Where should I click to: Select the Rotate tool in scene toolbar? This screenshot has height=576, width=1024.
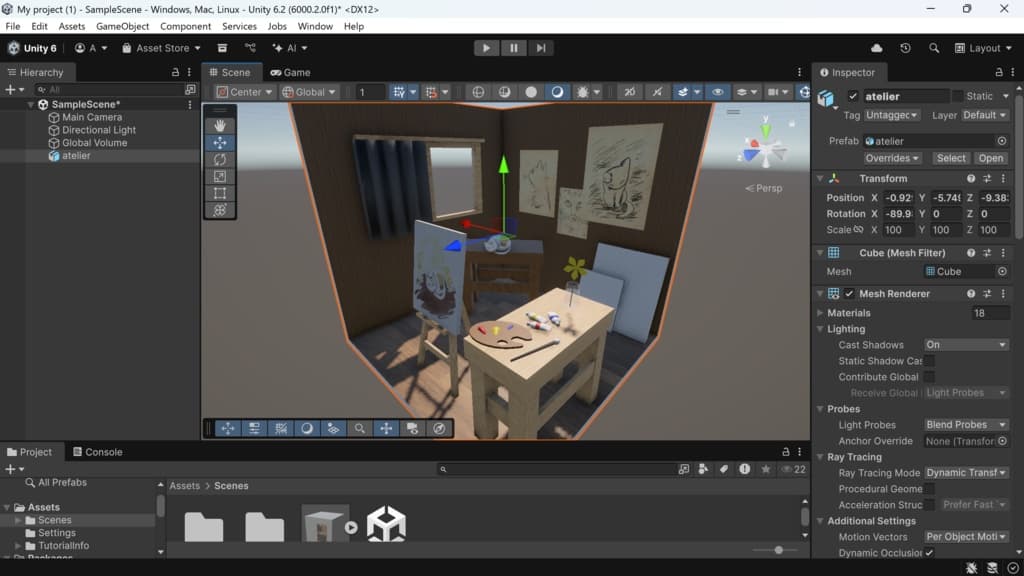pyautogui.click(x=220, y=160)
